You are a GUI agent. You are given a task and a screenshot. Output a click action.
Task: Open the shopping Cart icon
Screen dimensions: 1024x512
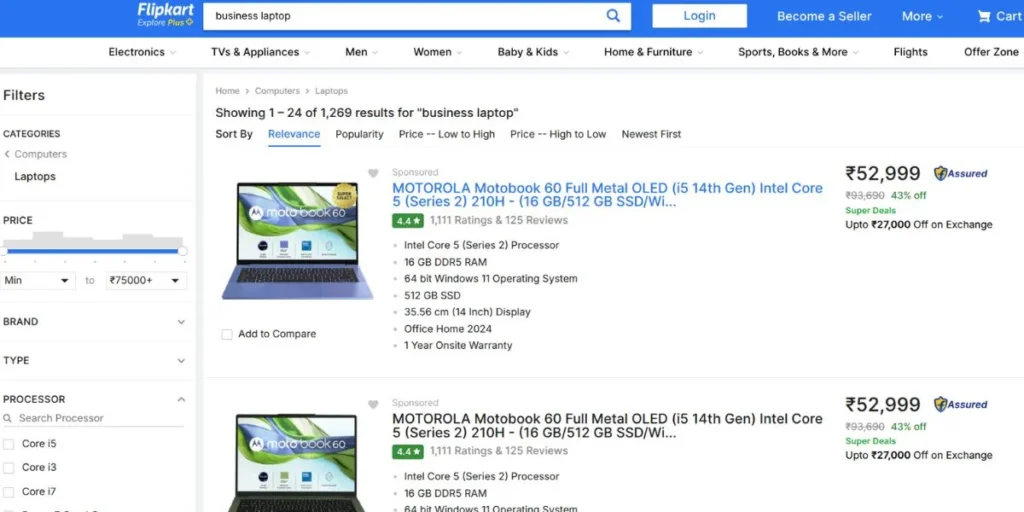click(986, 16)
